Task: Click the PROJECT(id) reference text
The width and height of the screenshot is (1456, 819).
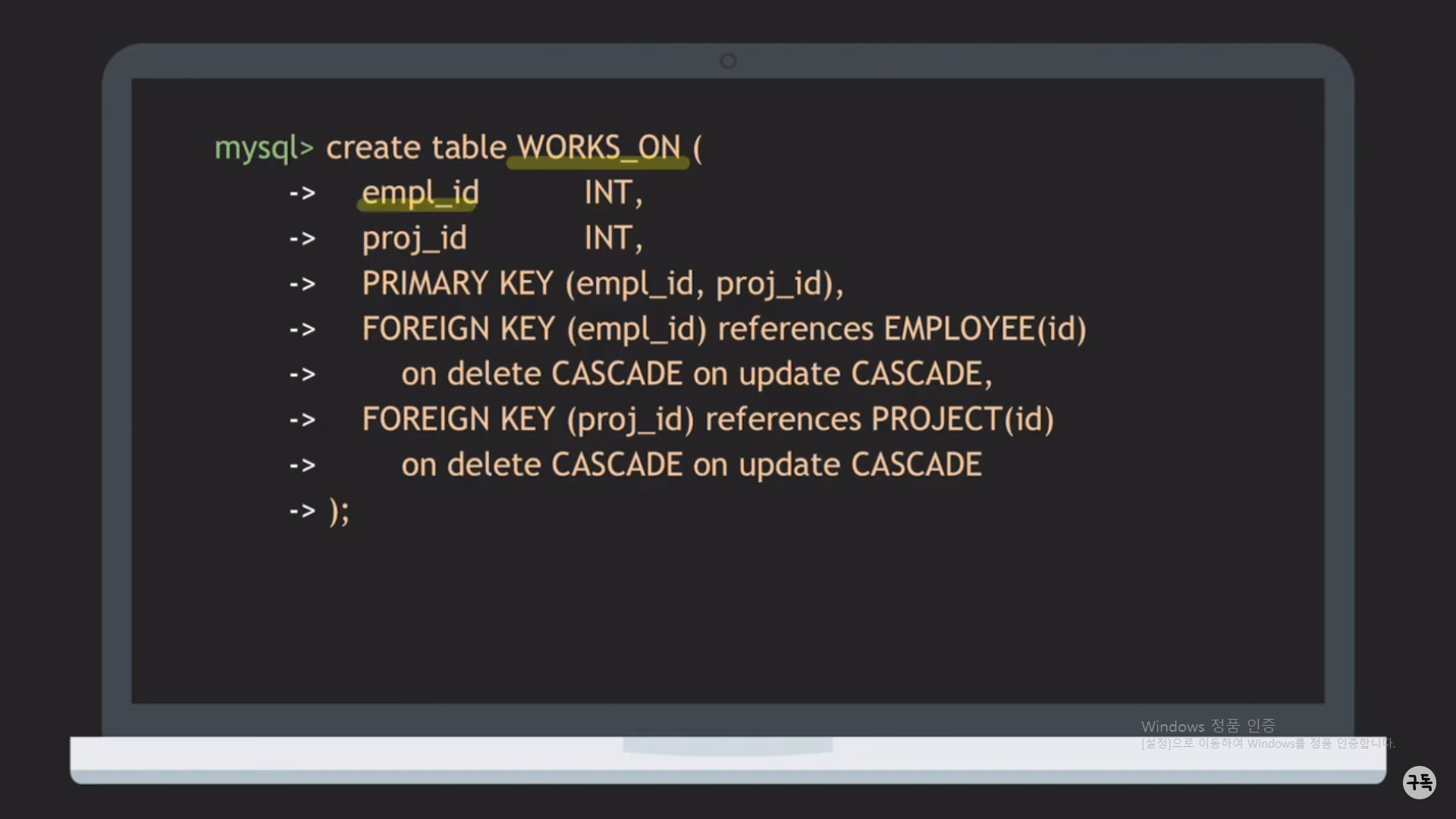Action: 962,419
